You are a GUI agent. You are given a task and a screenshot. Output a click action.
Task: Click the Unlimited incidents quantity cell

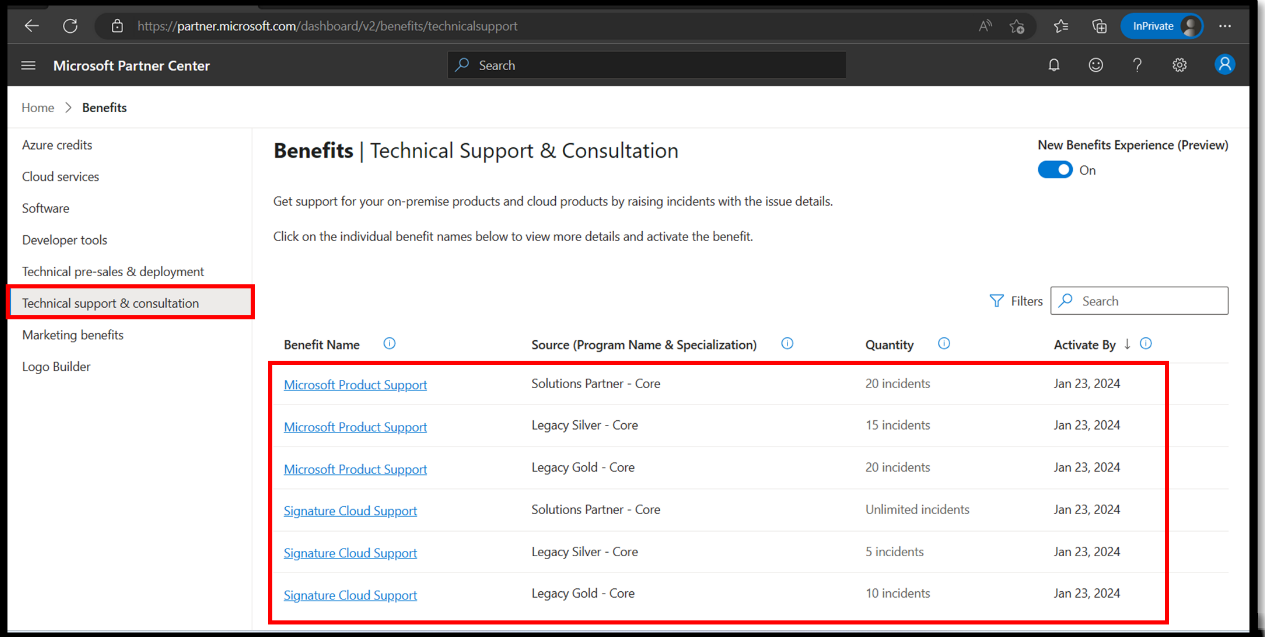click(918, 509)
